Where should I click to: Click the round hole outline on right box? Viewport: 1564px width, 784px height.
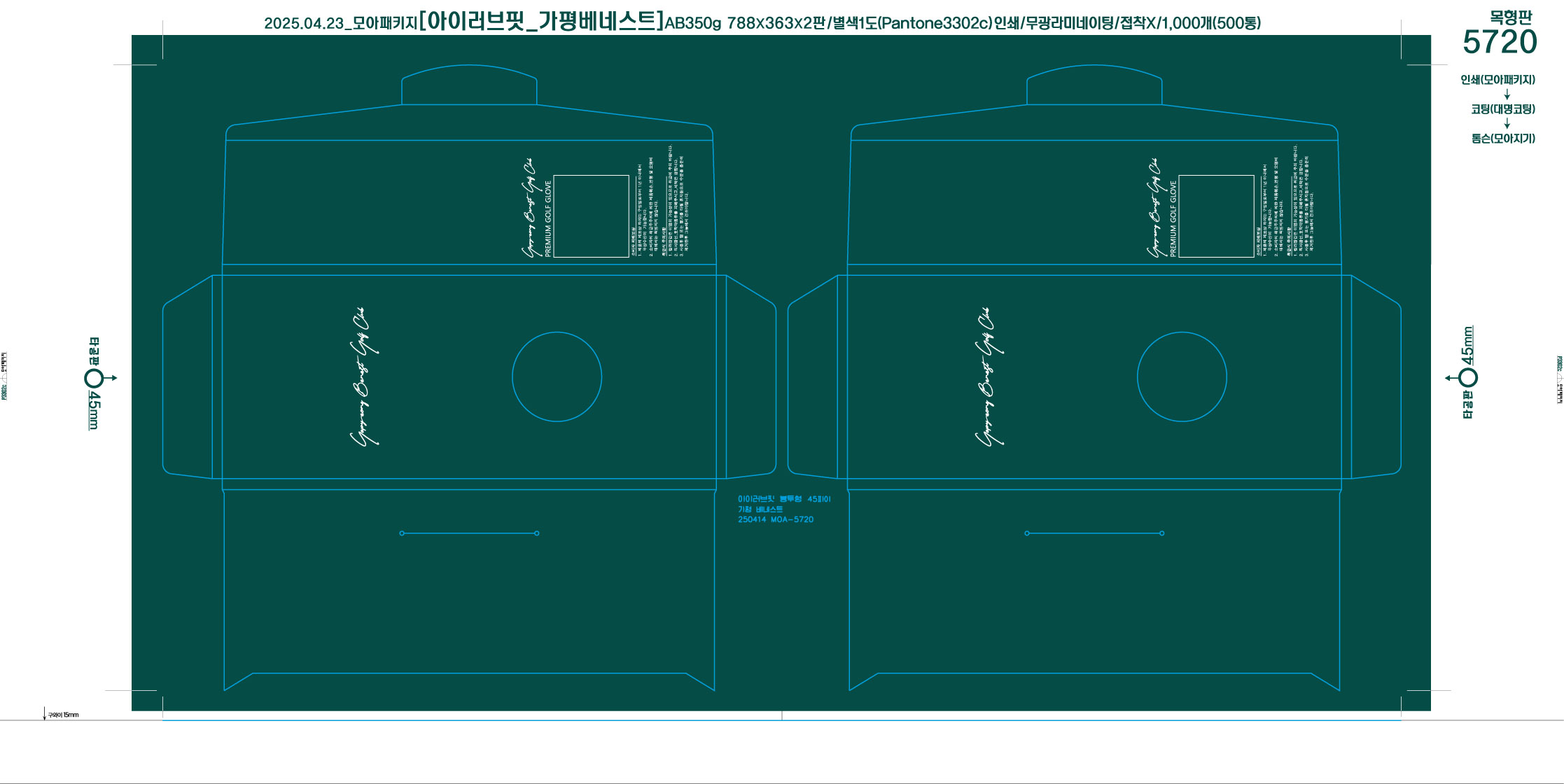click(1182, 377)
